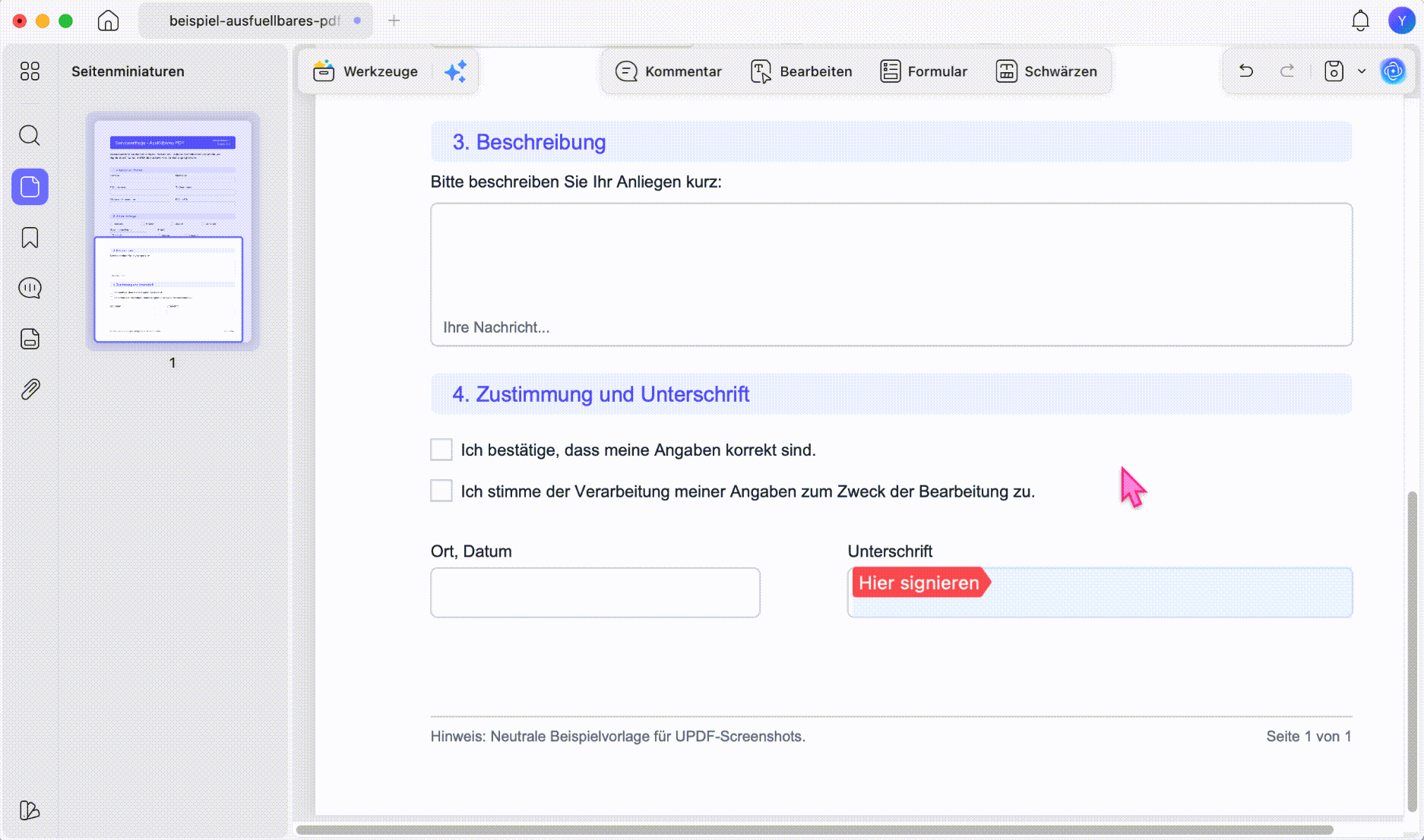This screenshot has width=1424, height=840.
Task: Click the 'Hinweis: Neutrale Beispielvorlage' footer text
Action: (x=618, y=736)
